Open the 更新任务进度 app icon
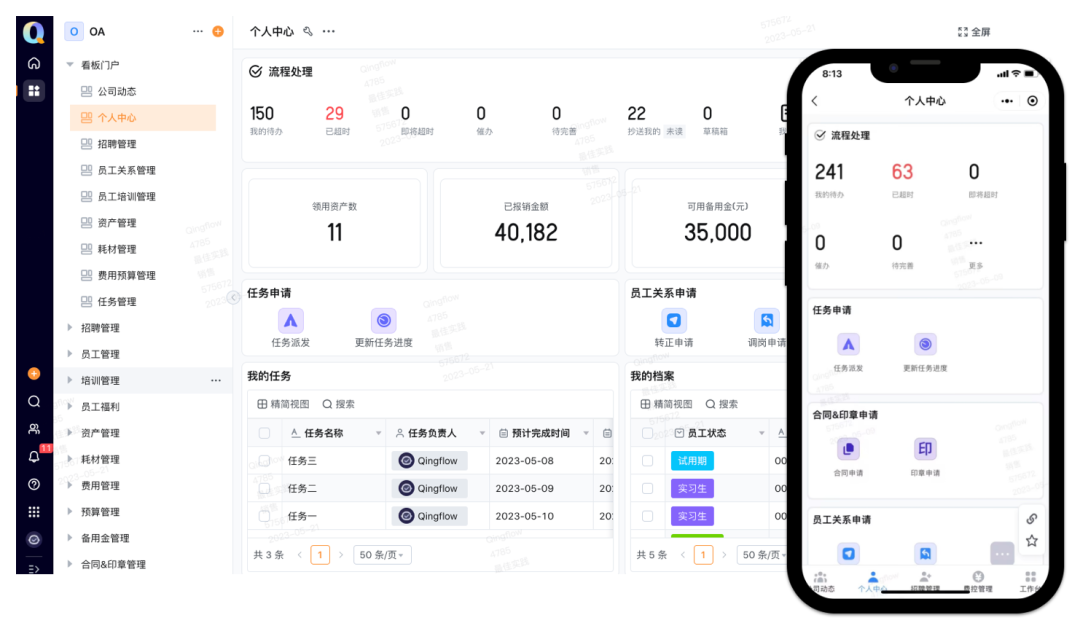 point(384,321)
